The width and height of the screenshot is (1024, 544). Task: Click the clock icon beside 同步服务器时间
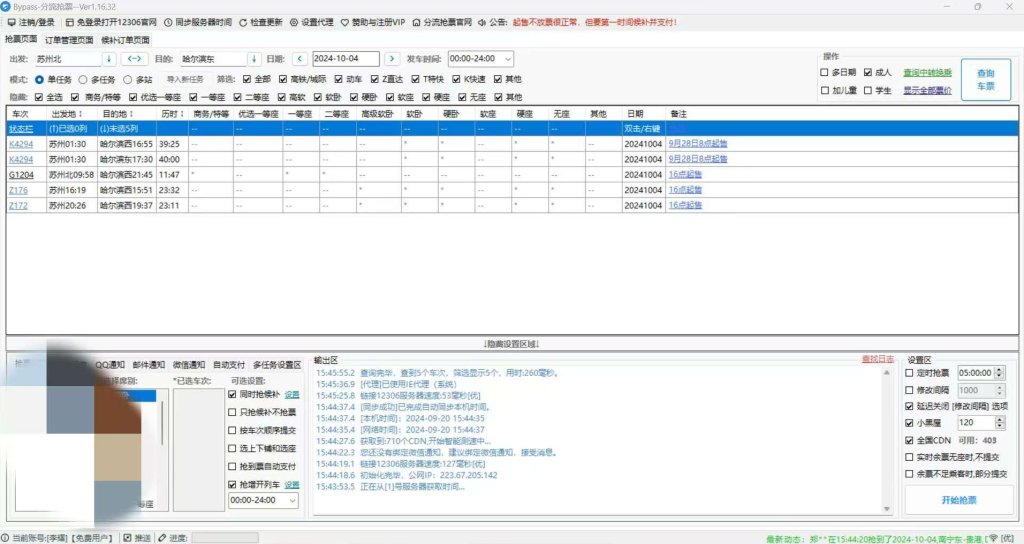168,22
